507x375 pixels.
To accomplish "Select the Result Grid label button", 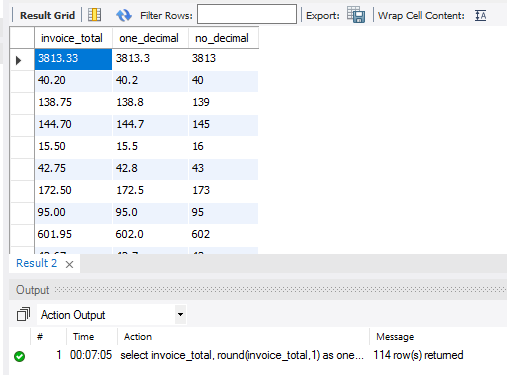I will click(x=47, y=15).
